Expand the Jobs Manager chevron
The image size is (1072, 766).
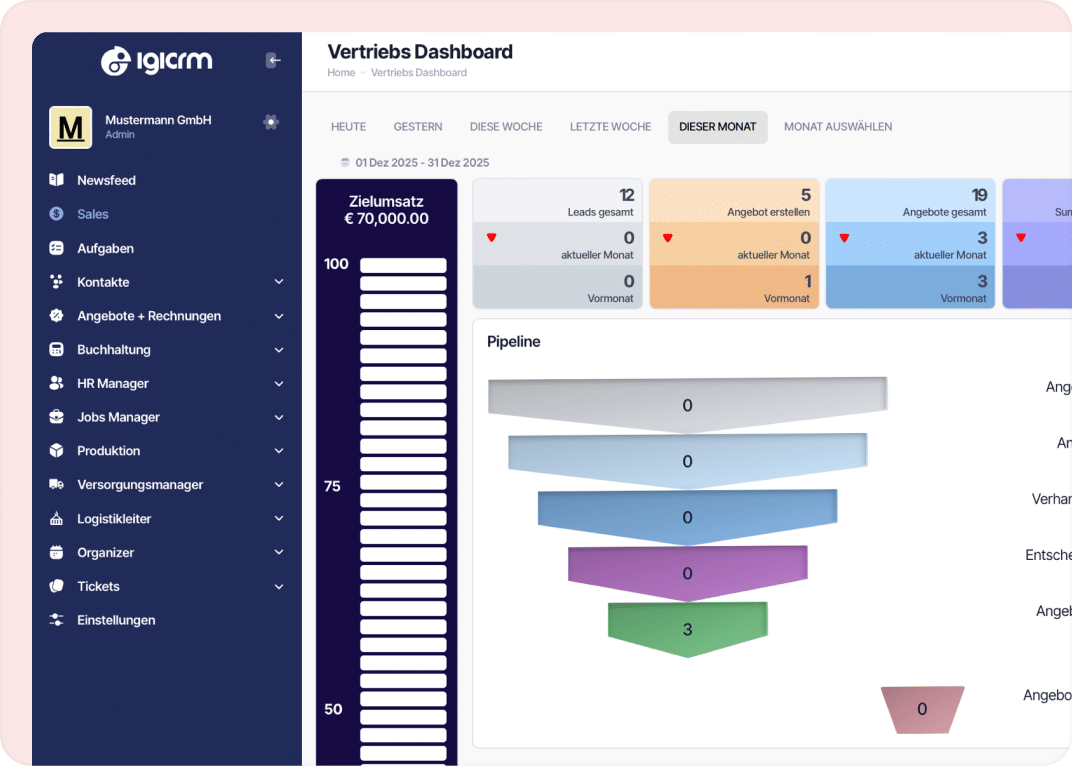[279, 417]
